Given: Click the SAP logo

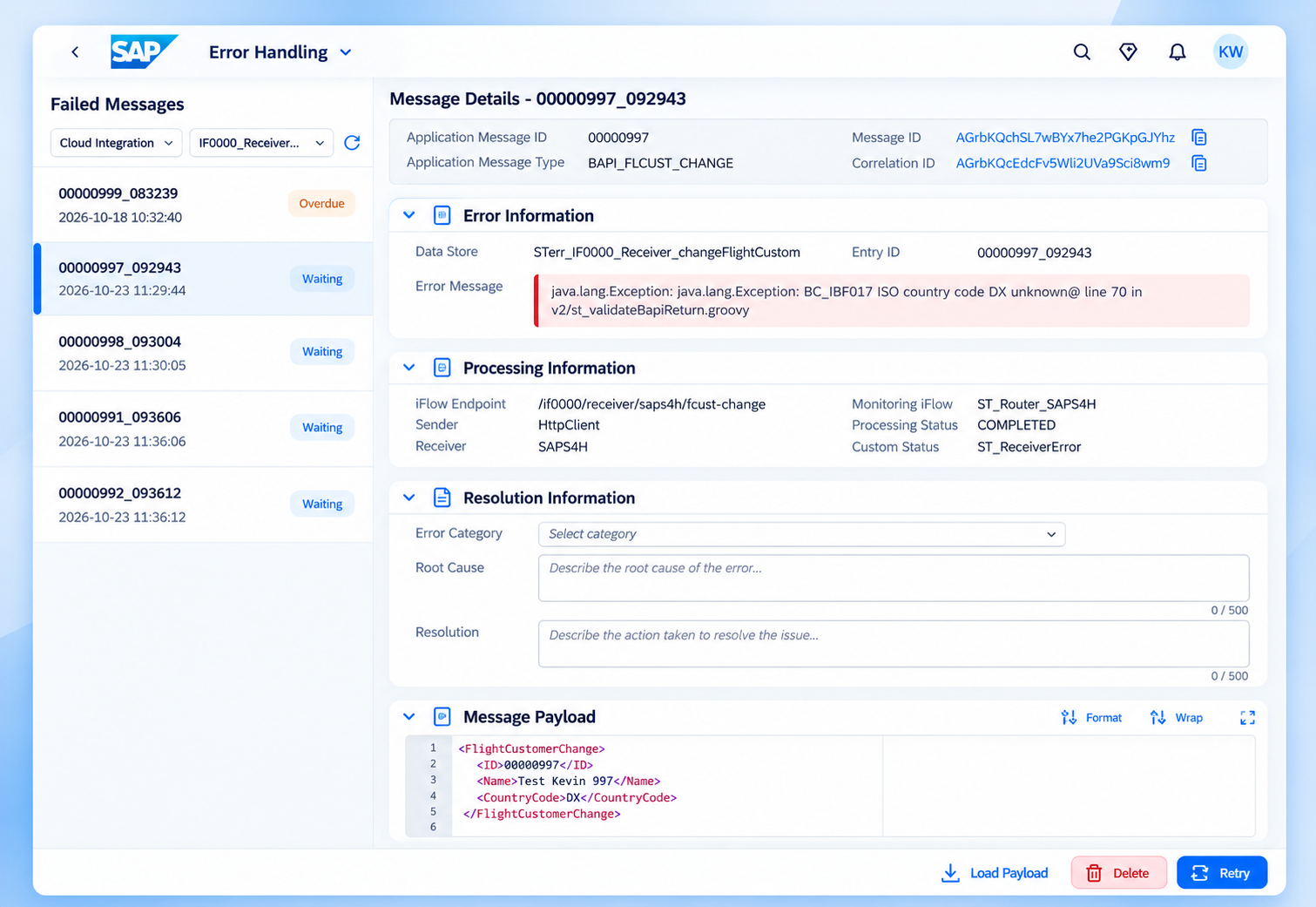Looking at the screenshot, I should tap(144, 52).
